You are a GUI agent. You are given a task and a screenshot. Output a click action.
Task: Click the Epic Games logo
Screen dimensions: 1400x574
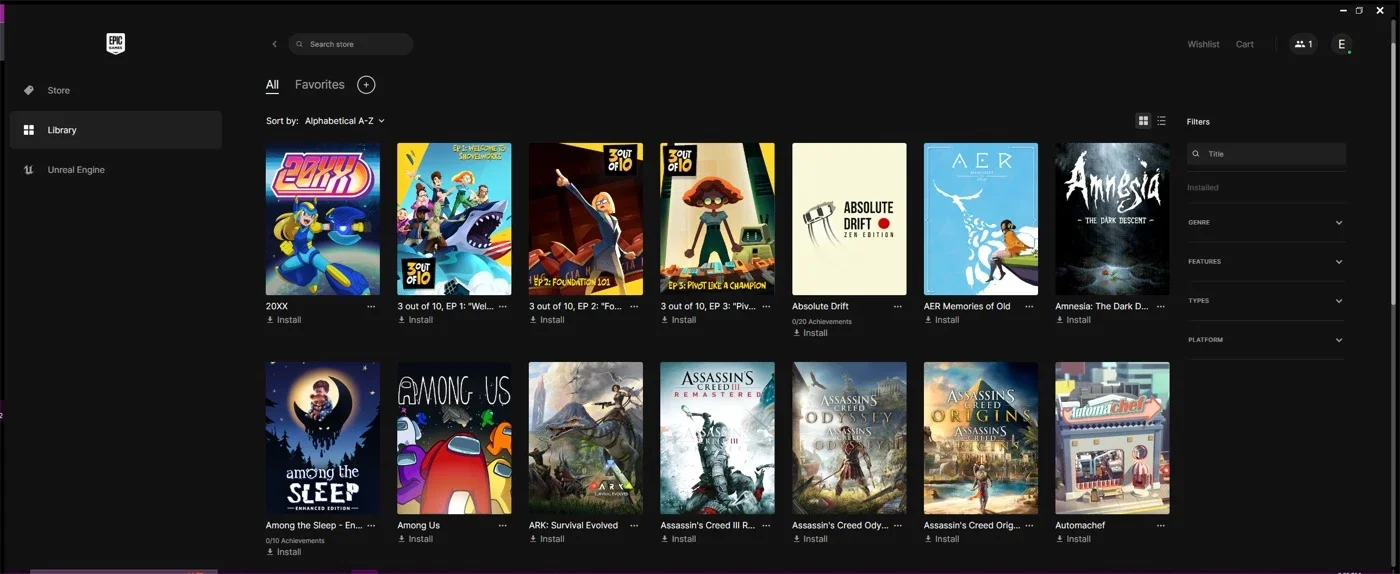tap(116, 43)
